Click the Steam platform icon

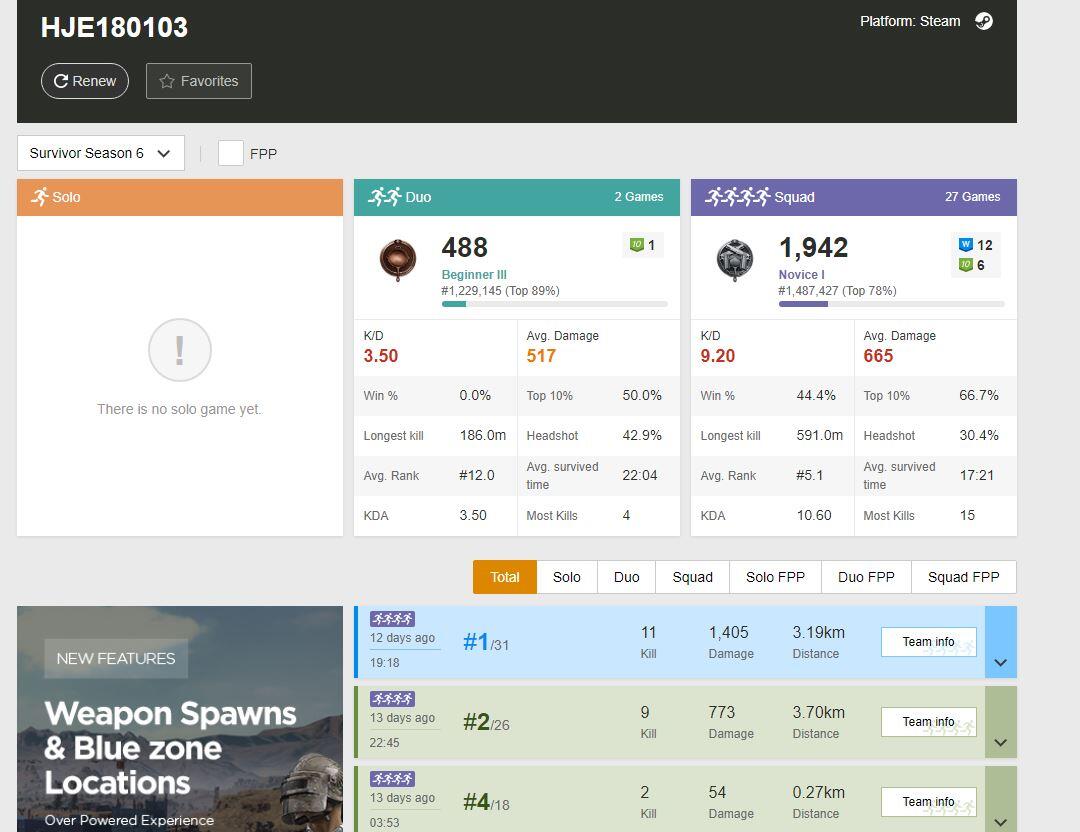point(984,21)
